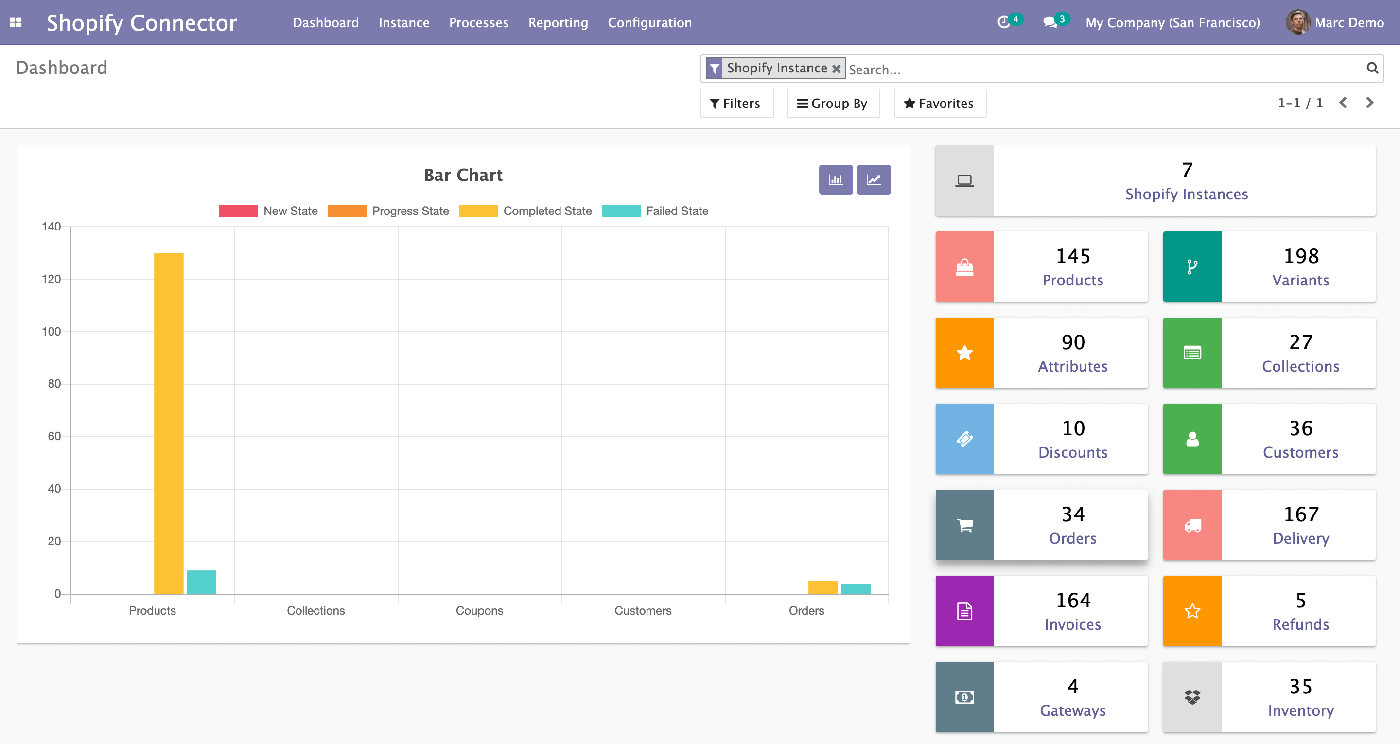The width and height of the screenshot is (1400, 744).
Task: Open the Collections link
Action: pos(1301,366)
